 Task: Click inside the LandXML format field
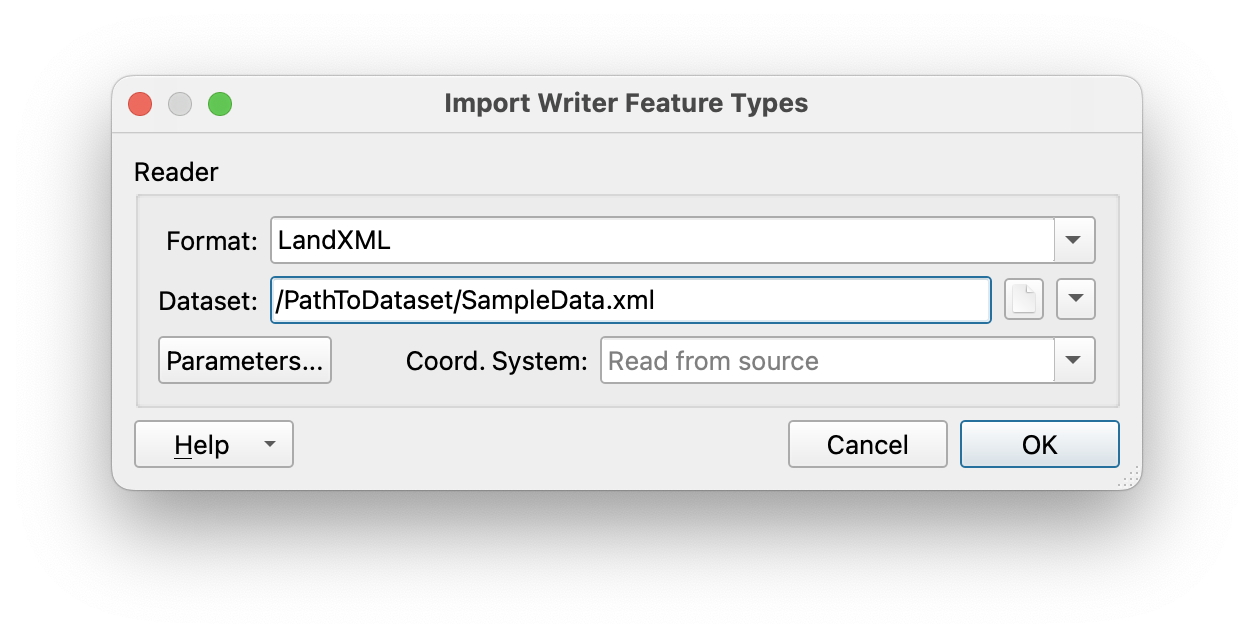coord(662,240)
